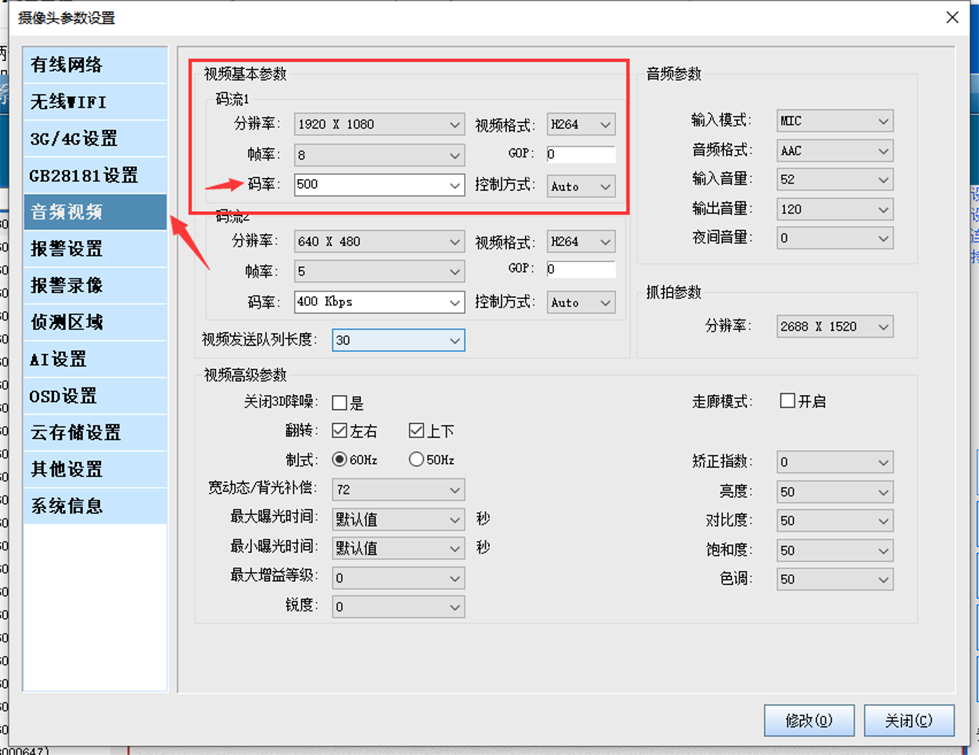Expand the 音频格式 AAC dropdown
Screen dimensions: 979x755
pos(835,151)
